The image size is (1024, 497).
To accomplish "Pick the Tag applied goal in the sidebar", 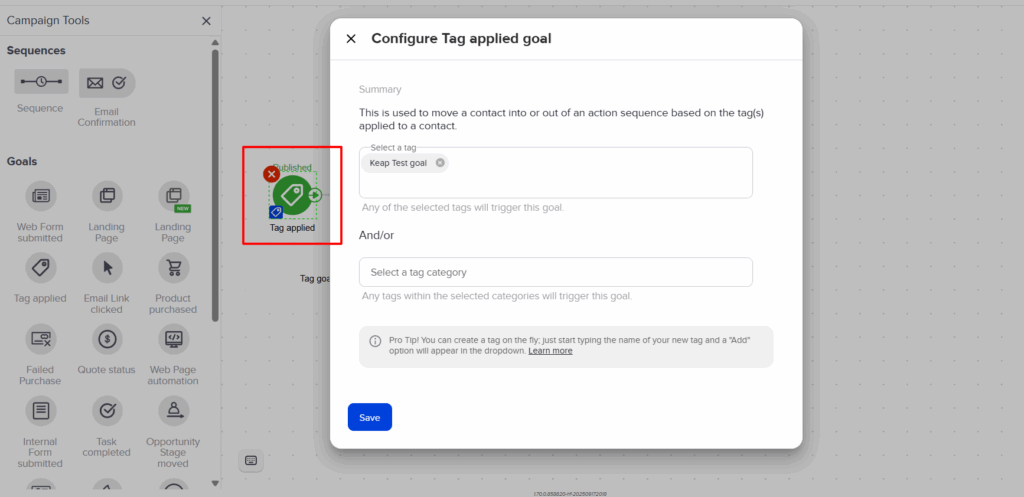I will pyautogui.click(x=41, y=267).
